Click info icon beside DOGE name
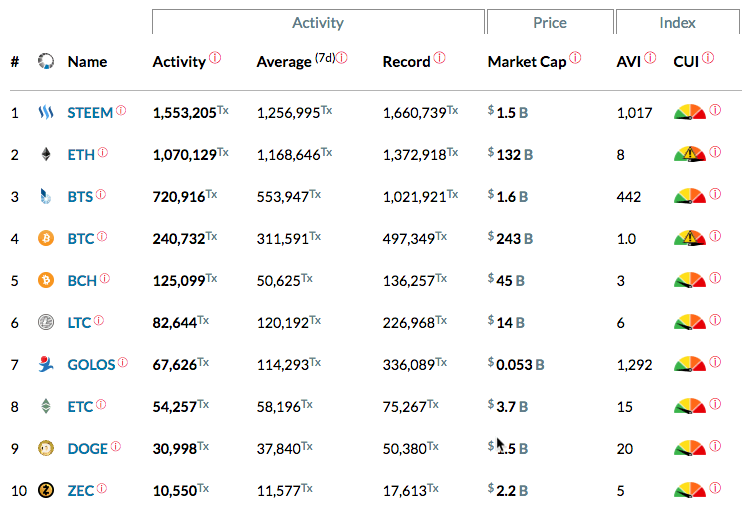Image resolution: width=751 pixels, height=511 pixels. click(116, 447)
